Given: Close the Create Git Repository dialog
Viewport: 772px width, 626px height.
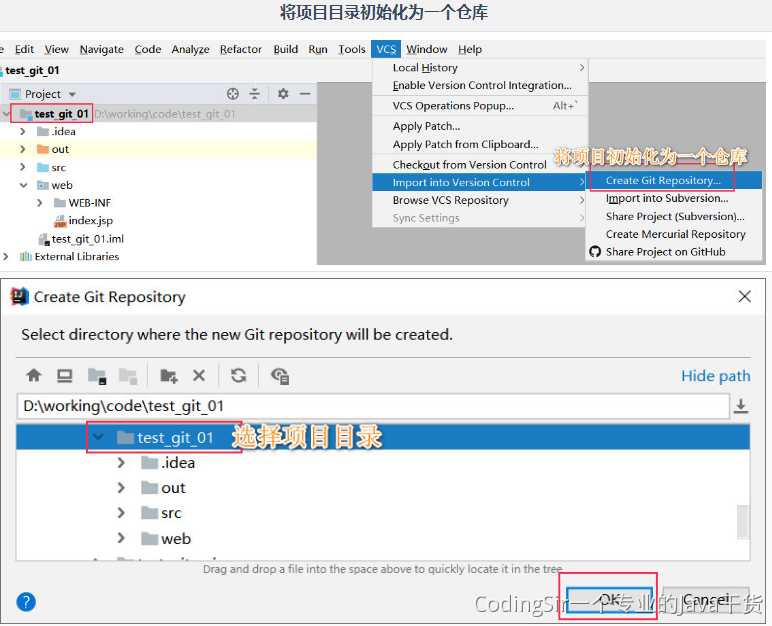Looking at the screenshot, I should (744, 297).
